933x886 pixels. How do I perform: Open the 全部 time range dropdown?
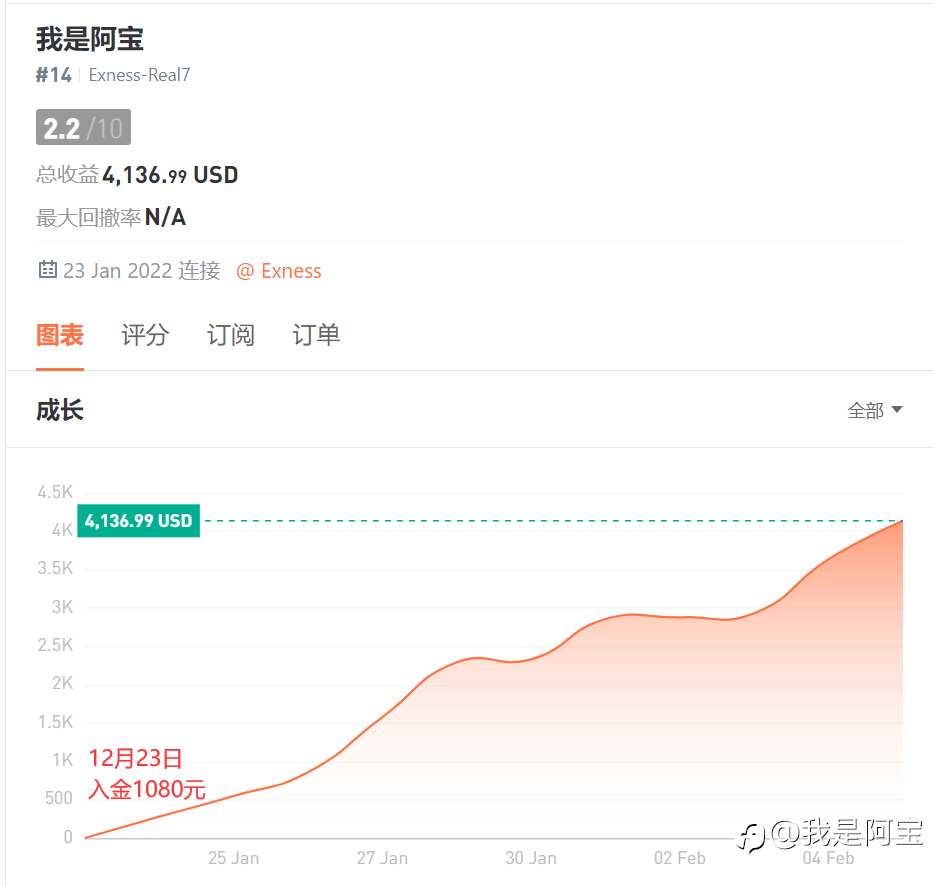875,411
